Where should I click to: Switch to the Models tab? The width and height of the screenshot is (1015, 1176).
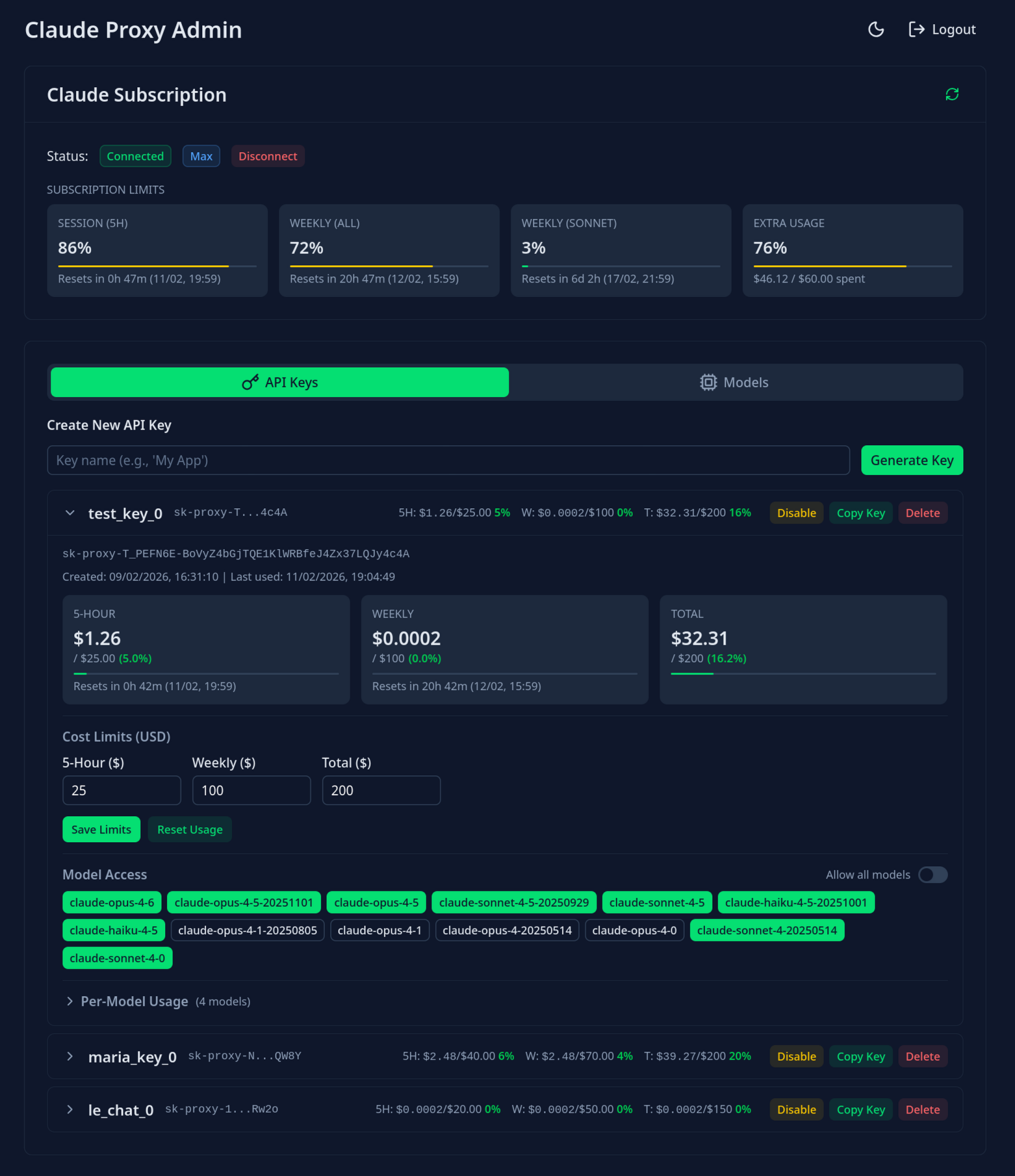(x=734, y=382)
